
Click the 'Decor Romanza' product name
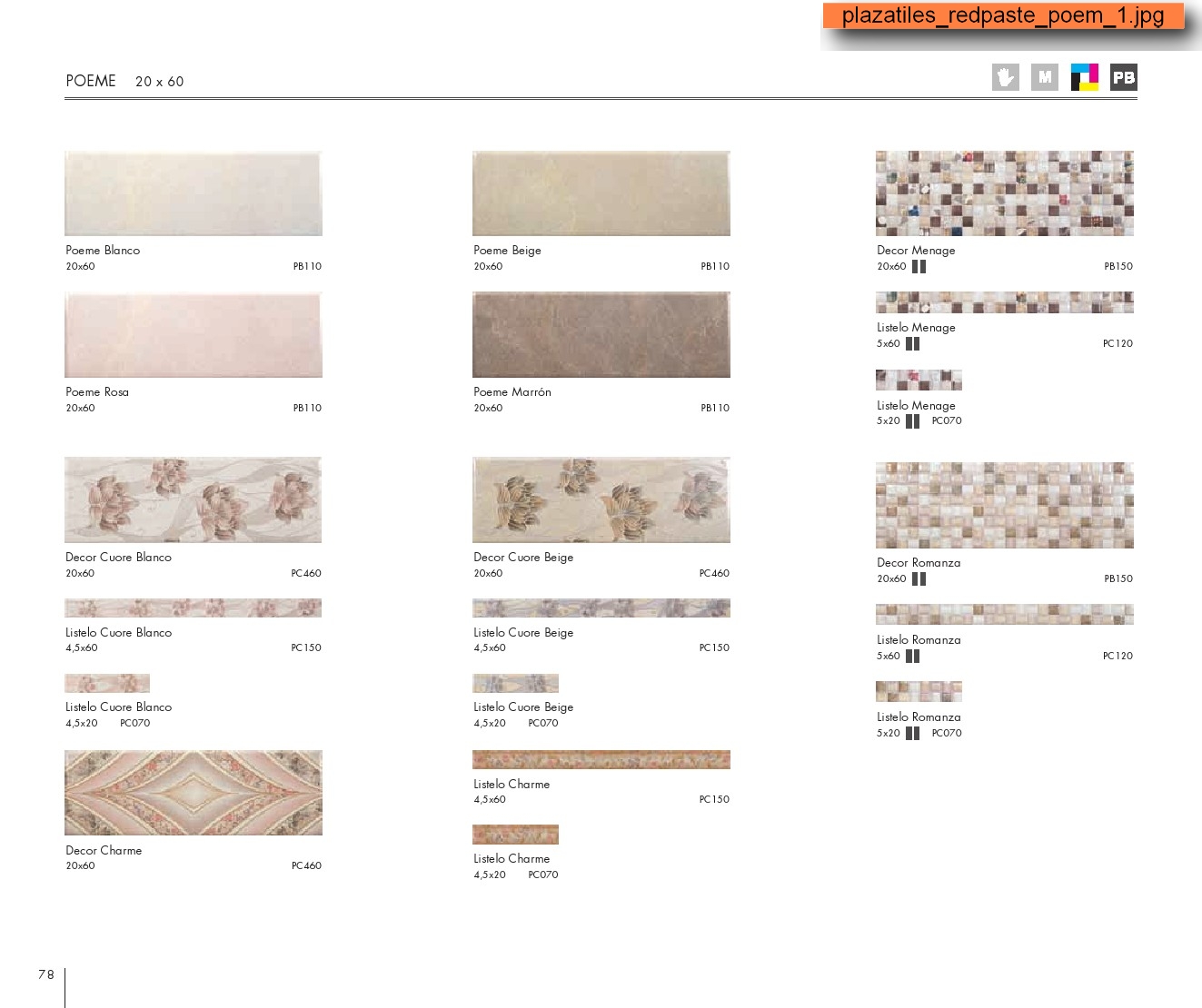(x=919, y=563)
